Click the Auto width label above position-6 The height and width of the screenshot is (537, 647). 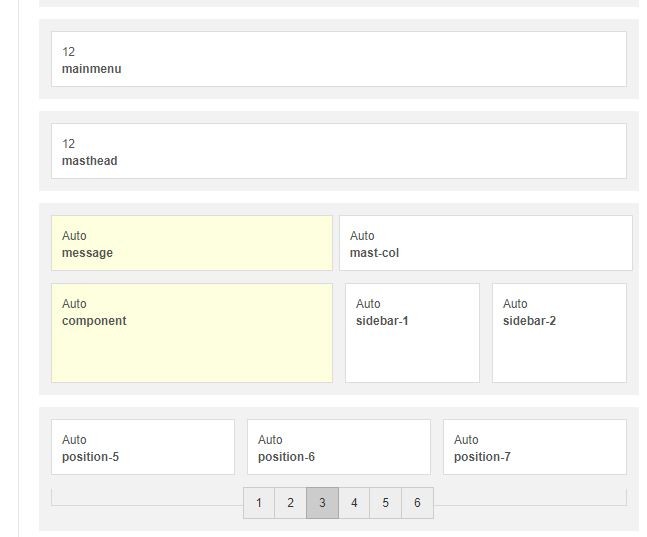[270, 440]
